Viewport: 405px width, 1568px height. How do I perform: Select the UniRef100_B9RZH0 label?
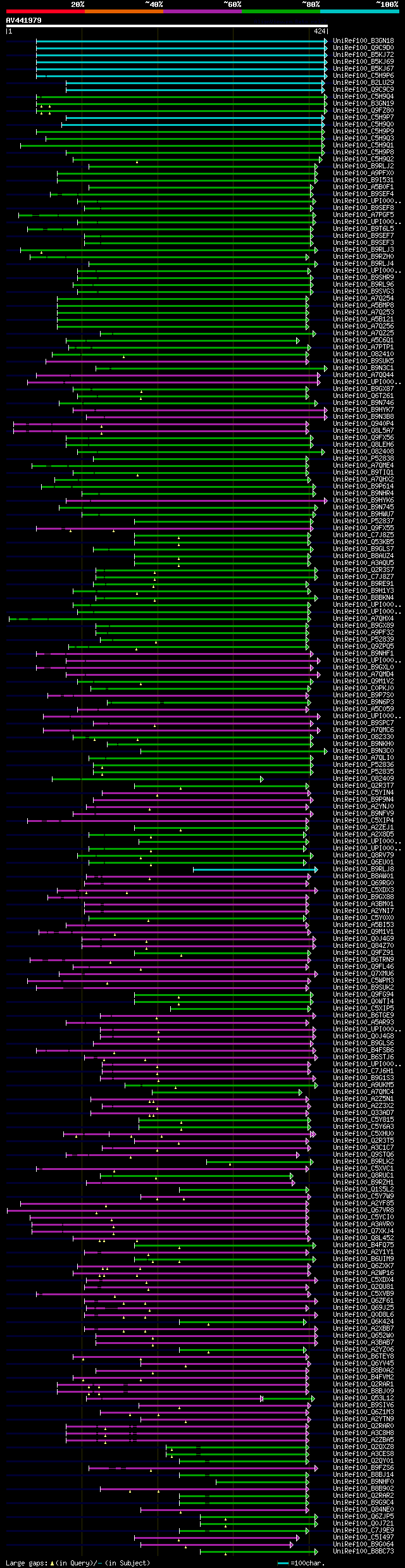pos(363,257)
